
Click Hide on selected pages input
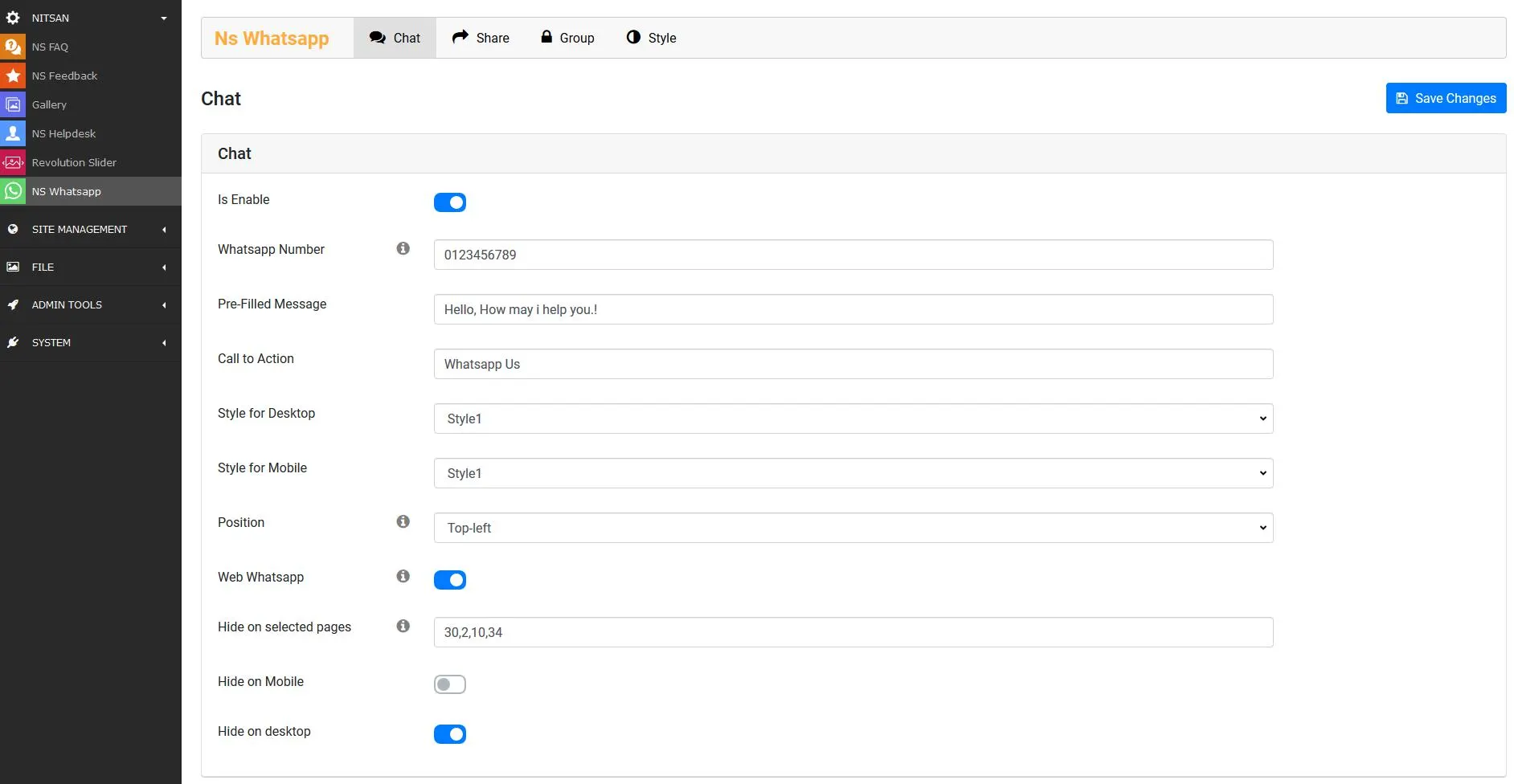click(x=853, y=632)
